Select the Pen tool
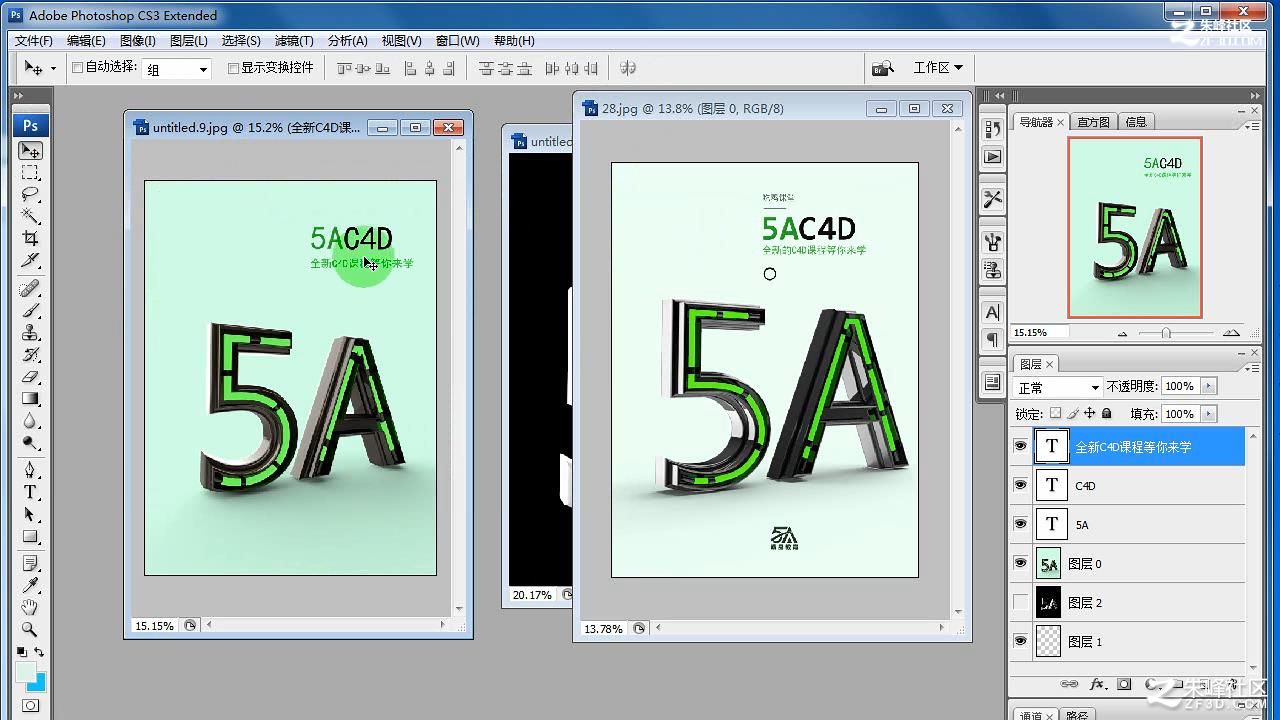The width and height of the screenshot is (1280, 720). [x=31, y=470]
